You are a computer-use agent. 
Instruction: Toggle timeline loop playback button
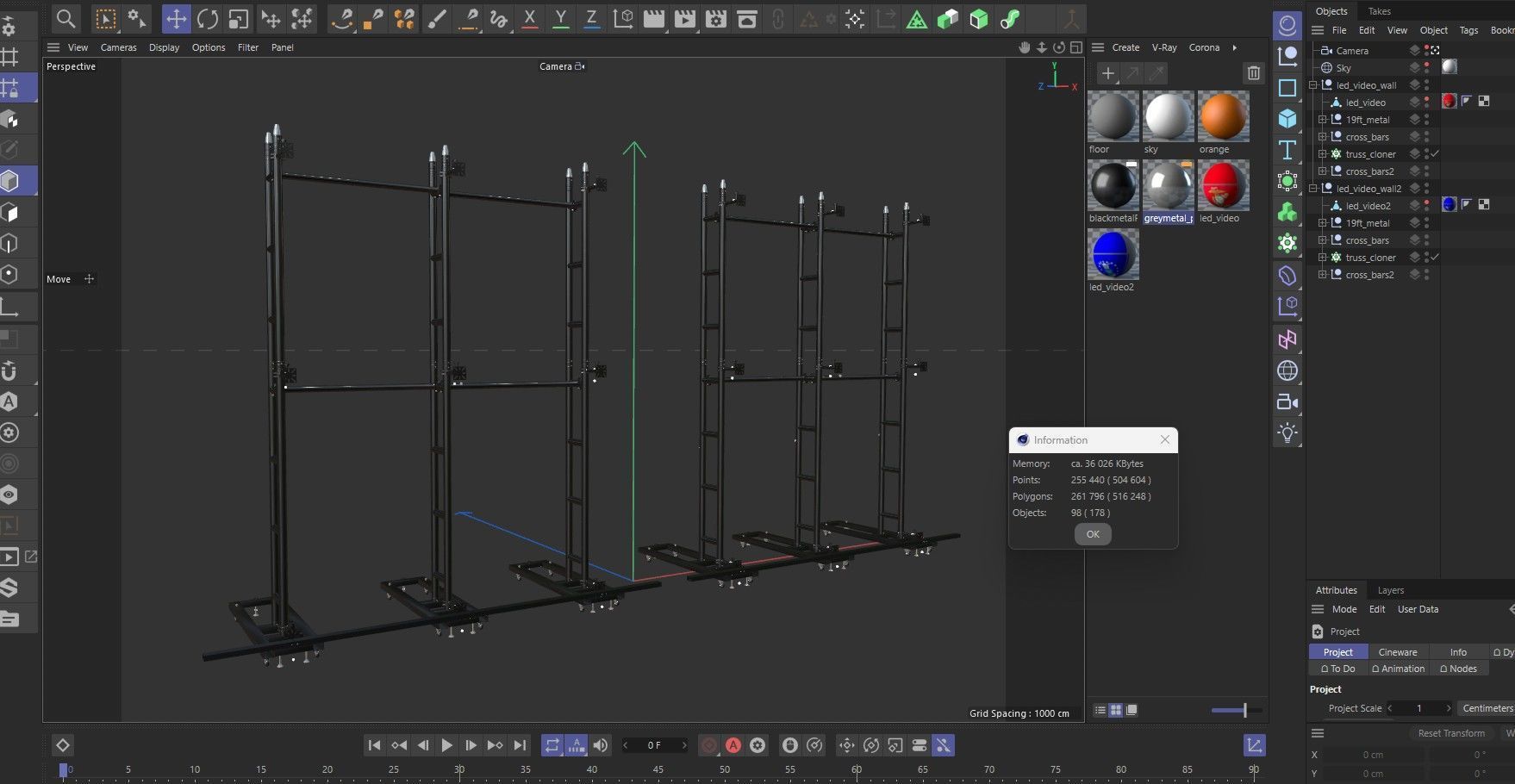[552, 745]
